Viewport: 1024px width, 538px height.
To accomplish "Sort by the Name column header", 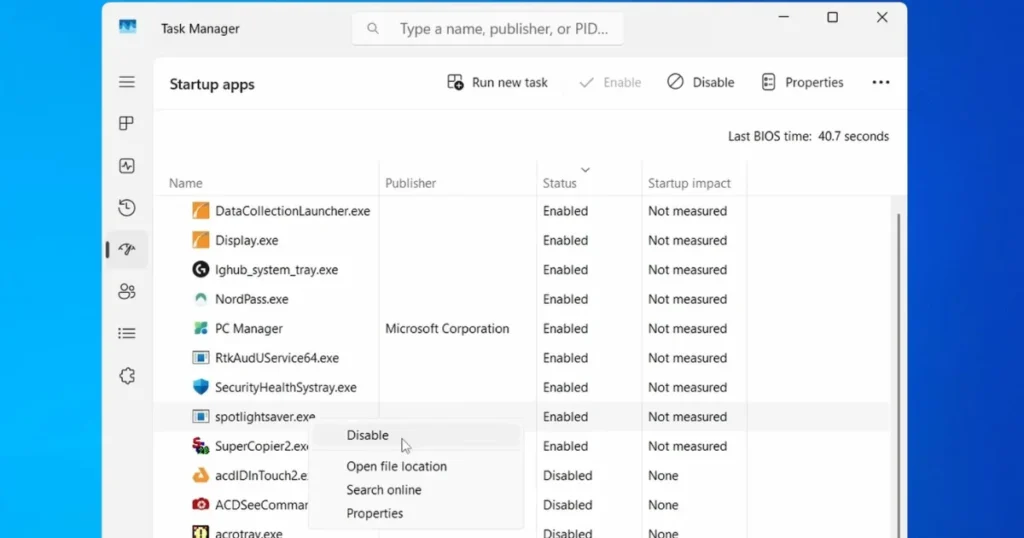I will [x=185, y=183].
